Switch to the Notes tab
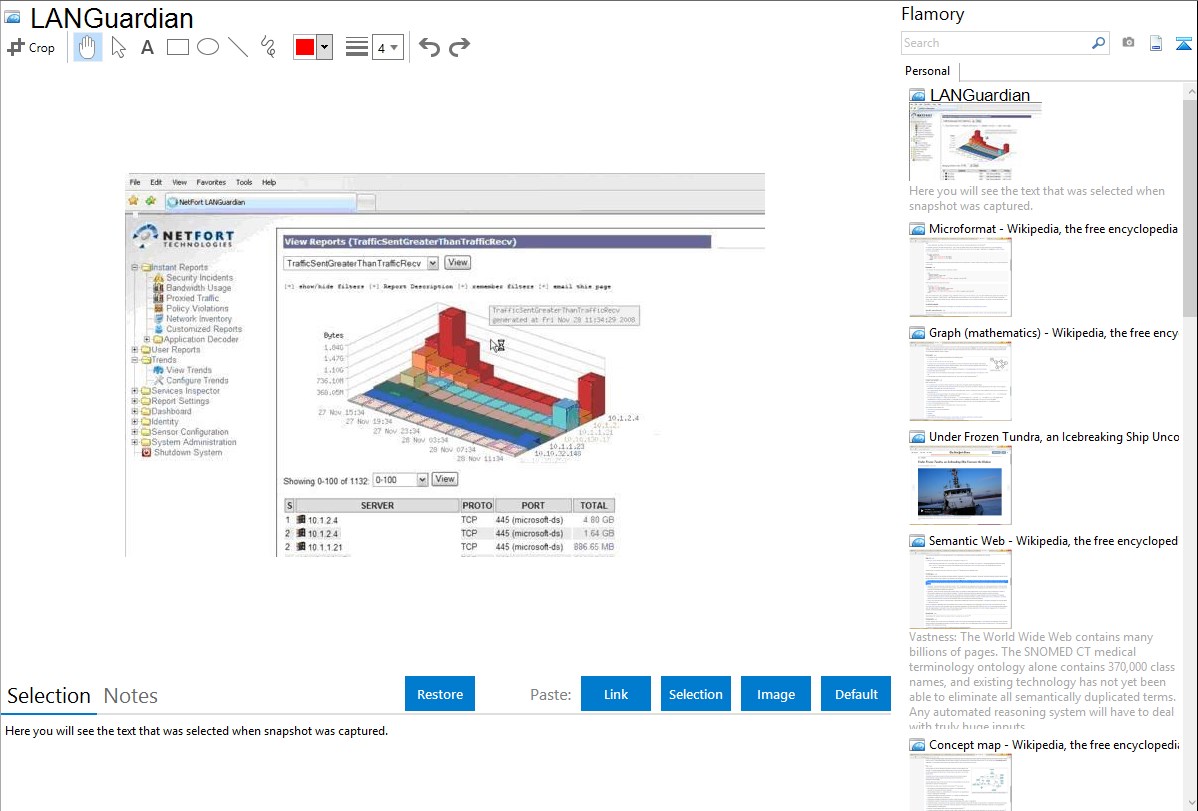The image size is (1198, 811). tap(131, 695)
